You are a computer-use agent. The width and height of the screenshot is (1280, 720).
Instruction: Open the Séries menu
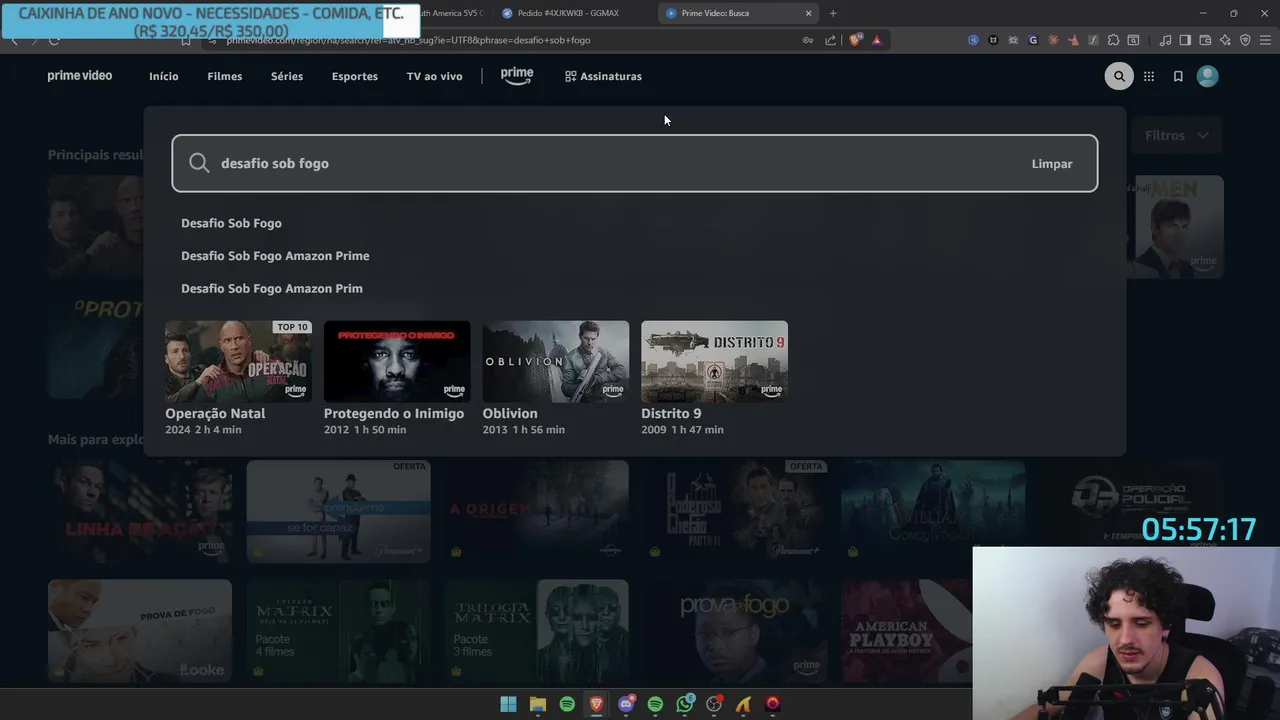click(x=287, y=76)
